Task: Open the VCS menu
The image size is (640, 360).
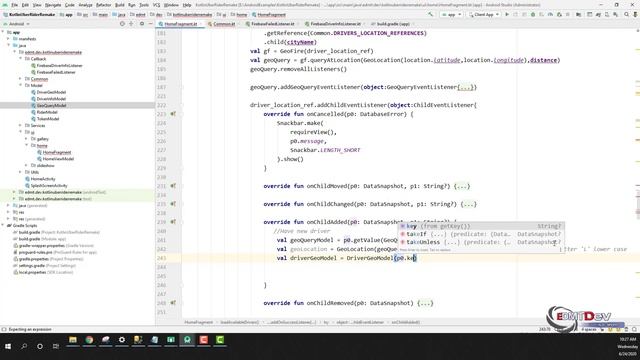Action: (156, 5)
